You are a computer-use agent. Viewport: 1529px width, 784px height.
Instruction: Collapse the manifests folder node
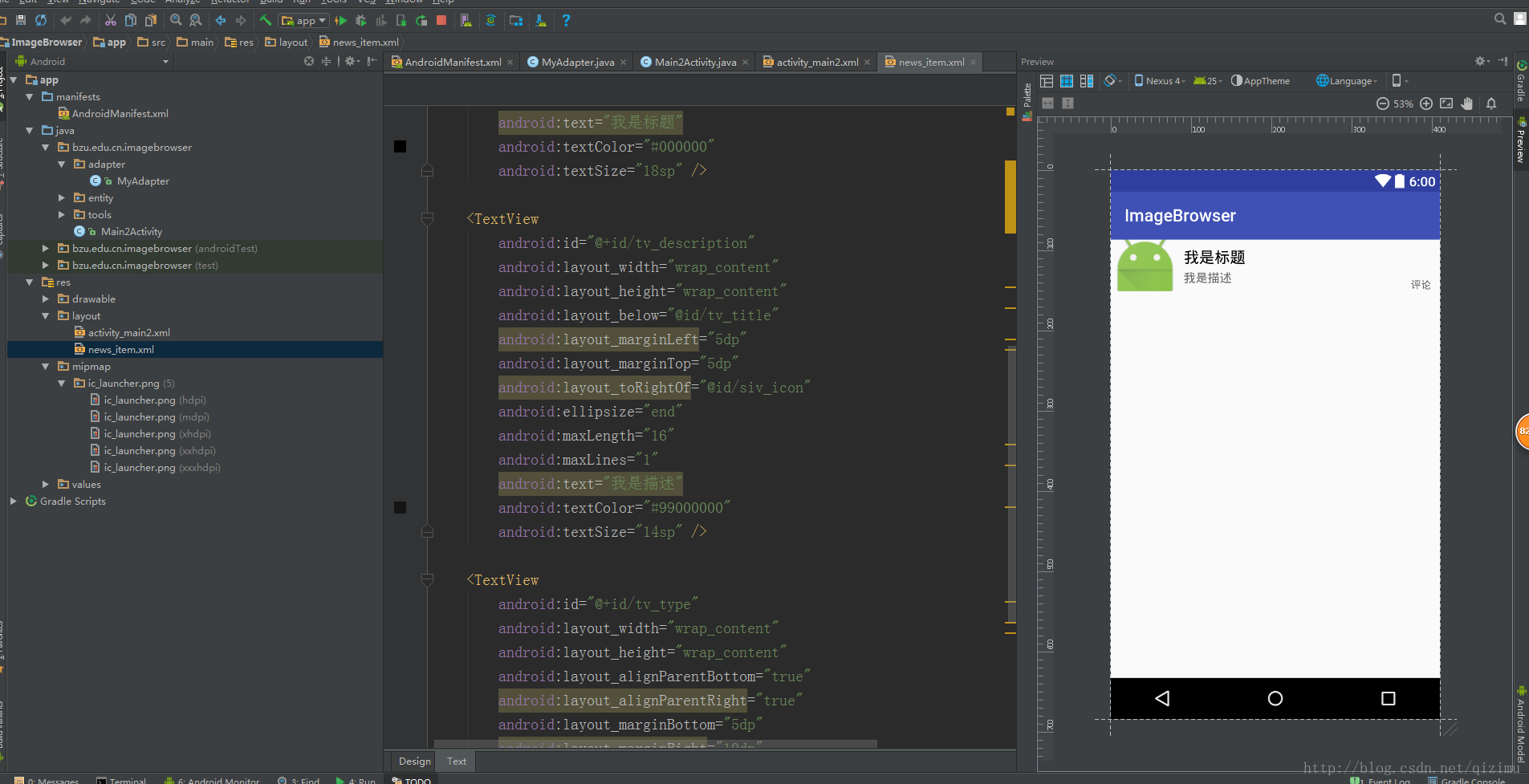[30, 96]
